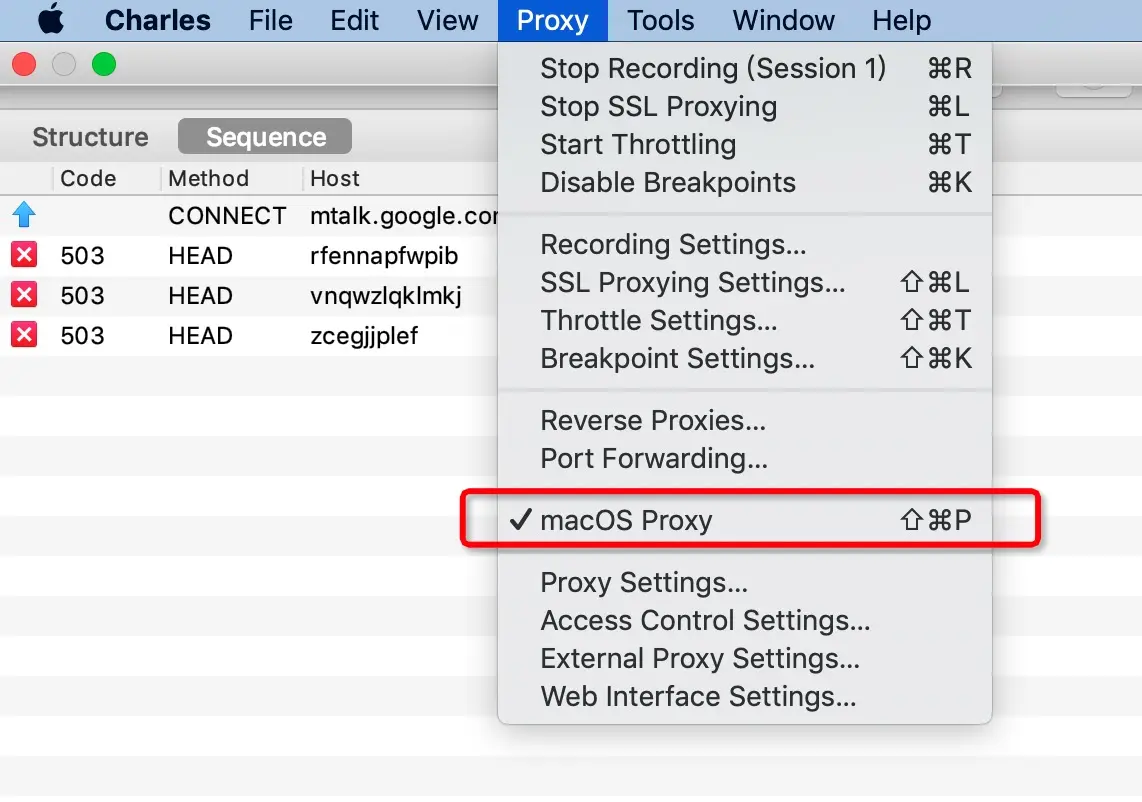Open the Window menu

coord(782,20)
